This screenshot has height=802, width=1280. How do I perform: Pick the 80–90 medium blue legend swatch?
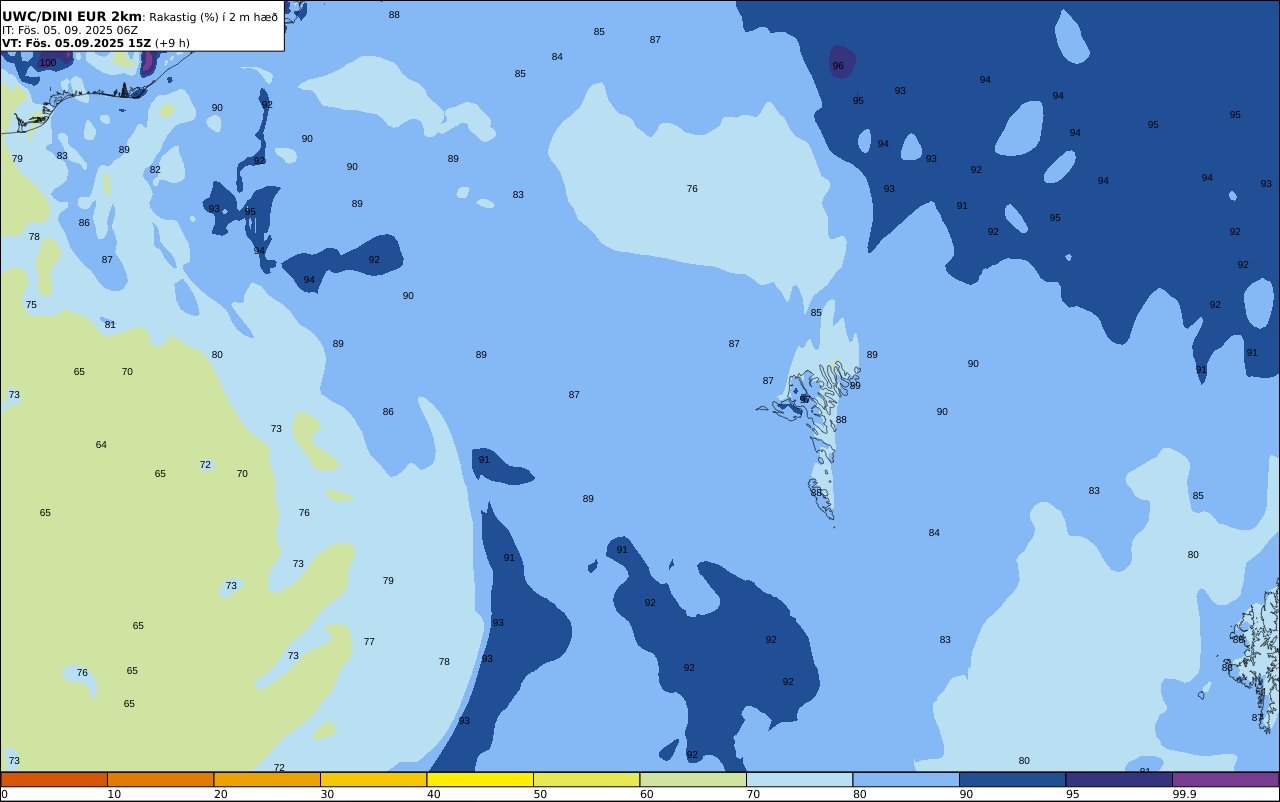click(906, 779)
